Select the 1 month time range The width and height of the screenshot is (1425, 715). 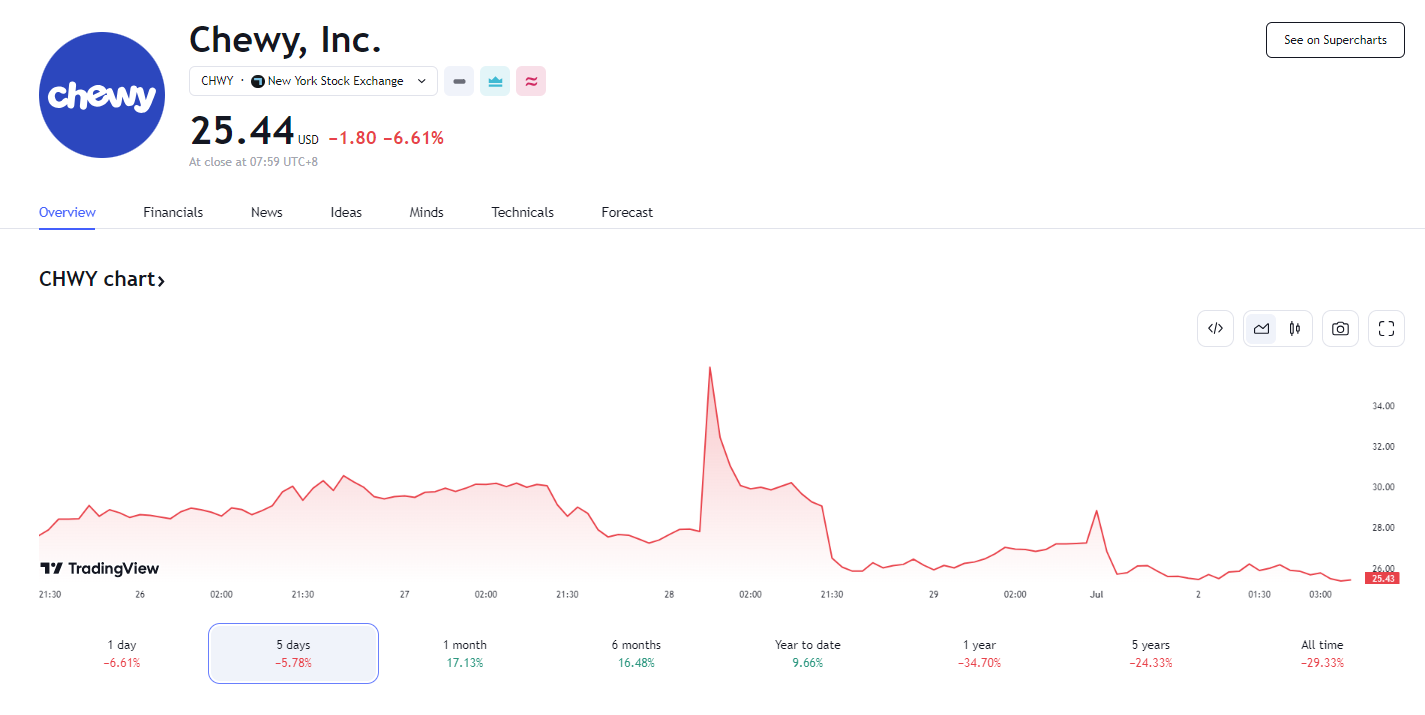465,653
